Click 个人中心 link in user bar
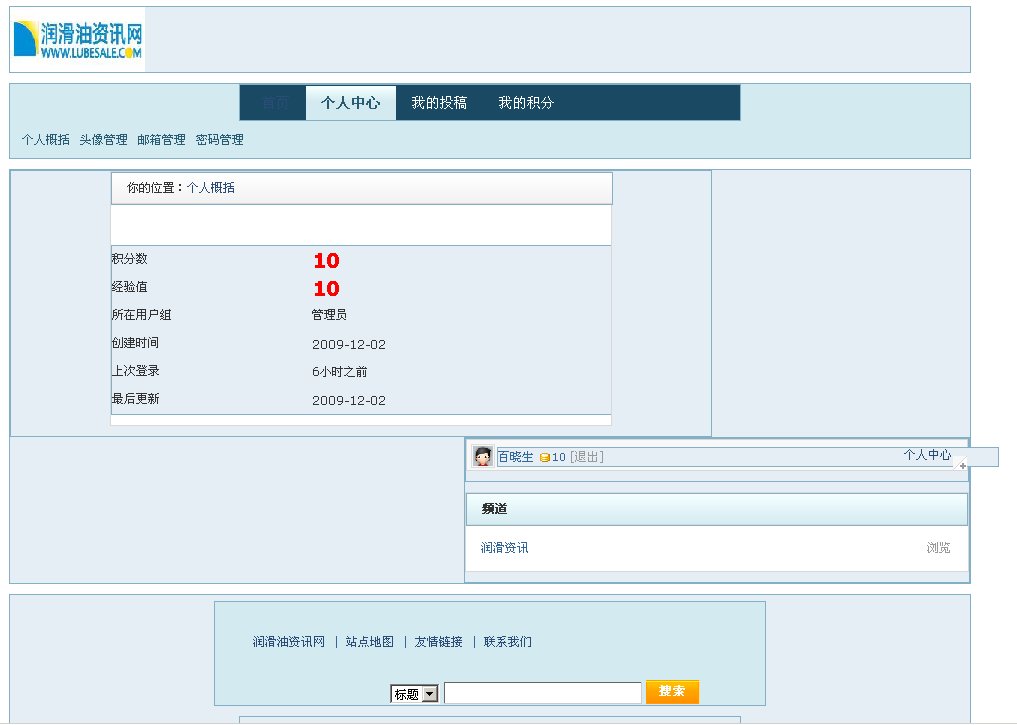 pos(927,455)
